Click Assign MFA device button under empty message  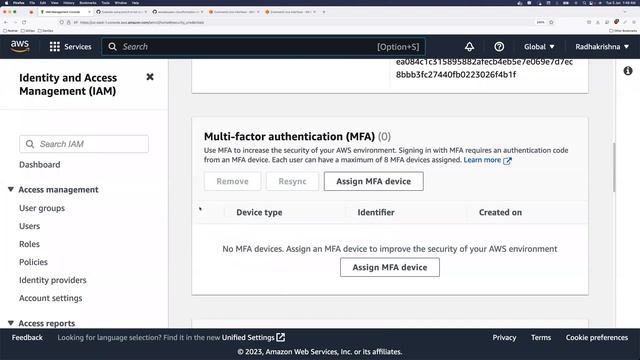tap(390, 267)
